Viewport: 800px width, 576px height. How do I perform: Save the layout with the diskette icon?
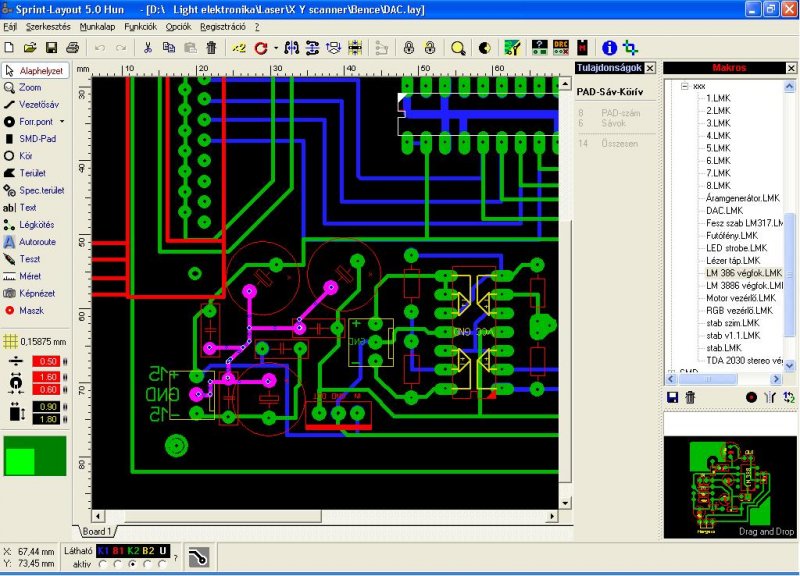52,48
